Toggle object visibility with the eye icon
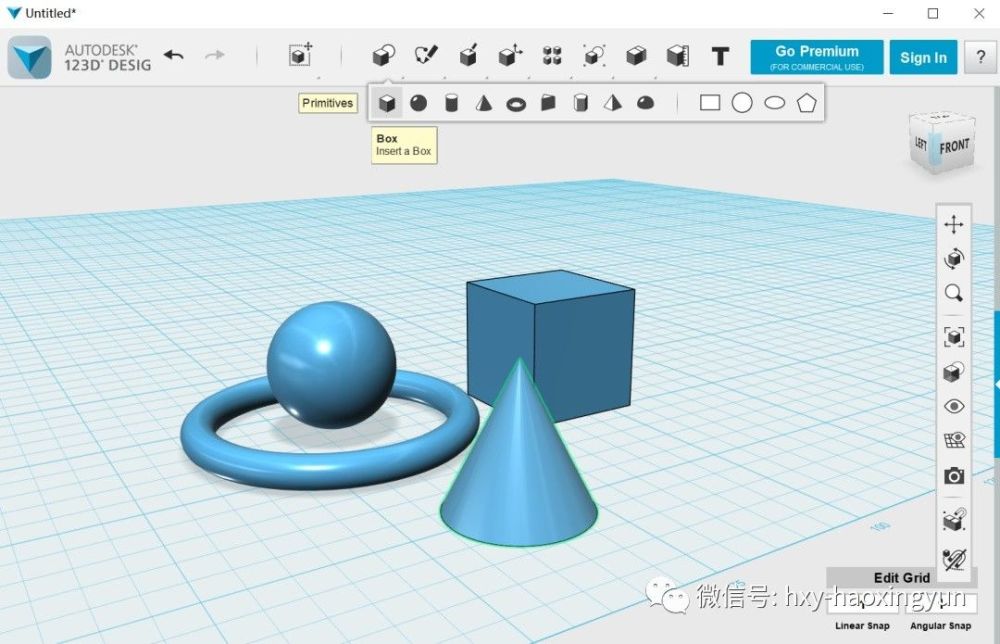 [953, 406]
